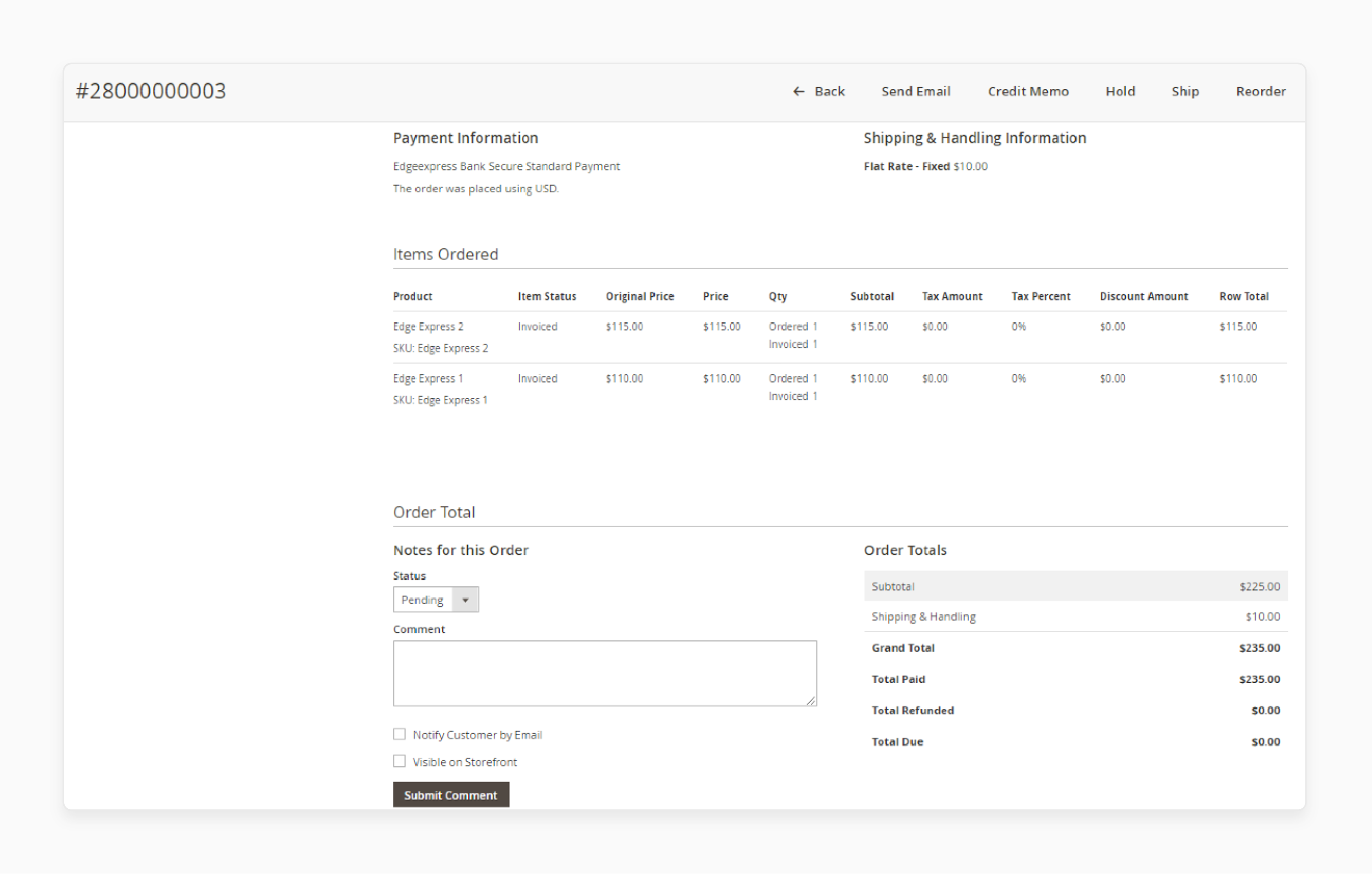
Task: Click the Row Total column header
Action: 1244,296
